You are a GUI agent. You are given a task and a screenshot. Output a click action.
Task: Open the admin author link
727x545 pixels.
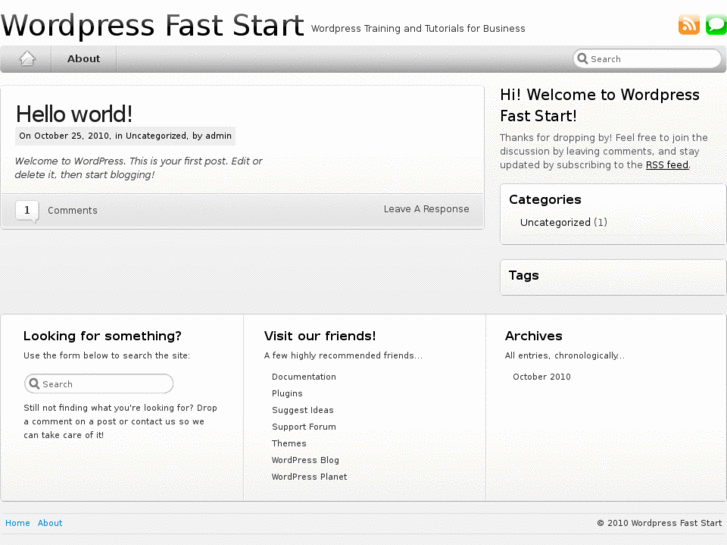(x=218, y=136)
